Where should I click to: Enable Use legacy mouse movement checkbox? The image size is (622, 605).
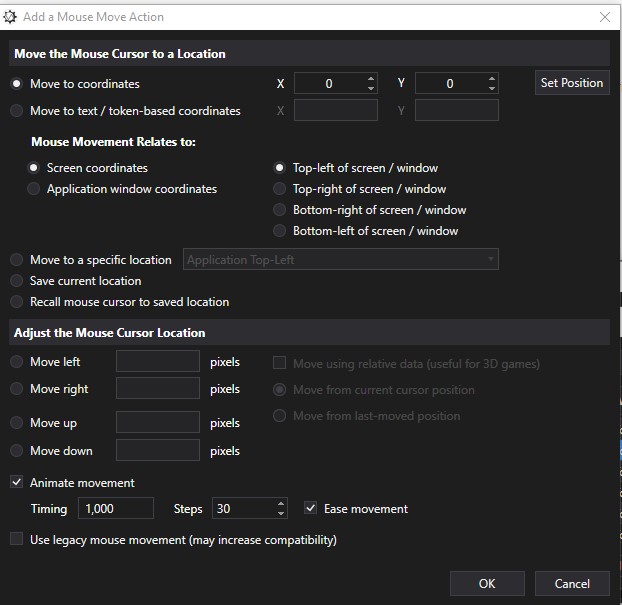tap(17, 540)
